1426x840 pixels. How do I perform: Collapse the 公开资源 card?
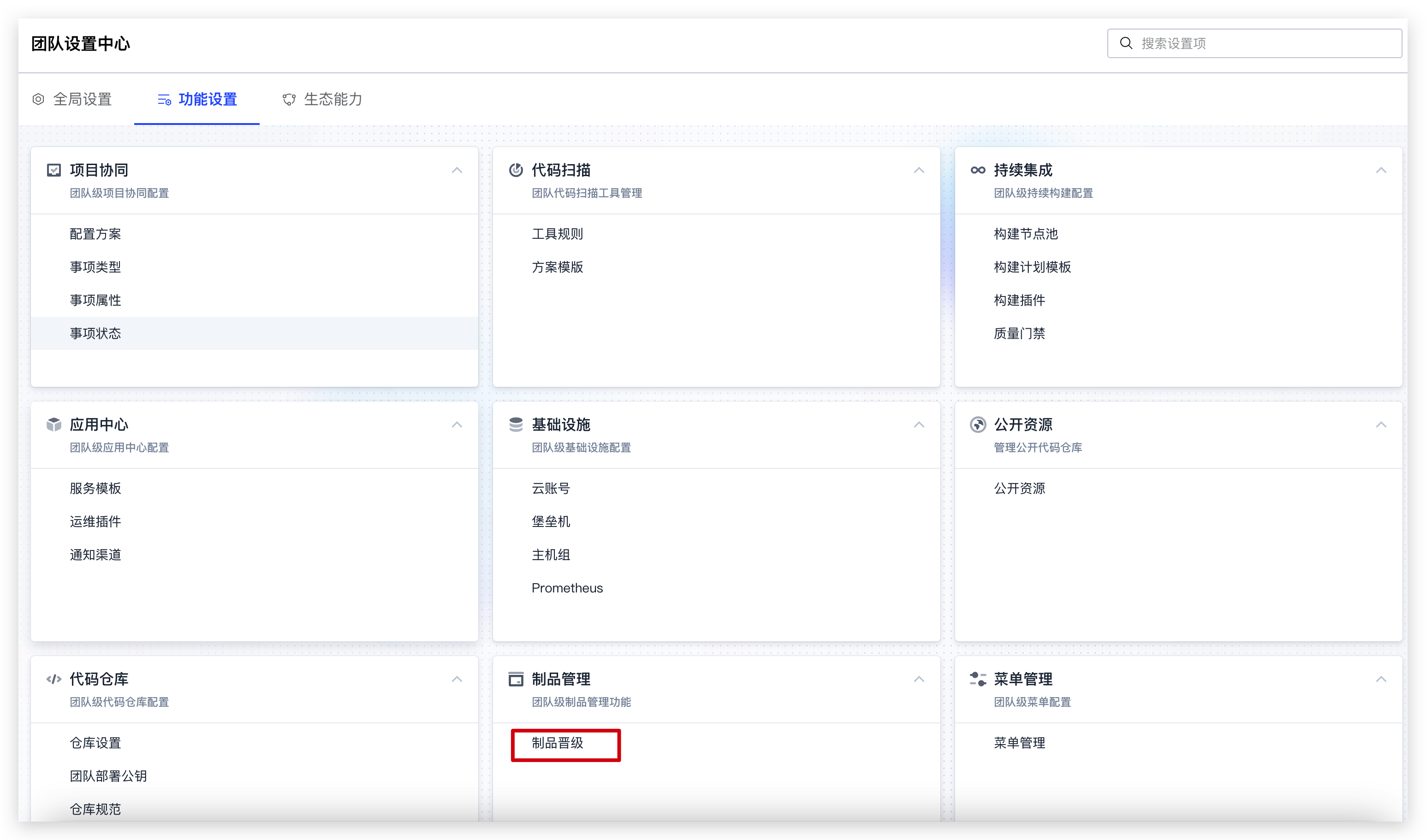coord(1381,425)
